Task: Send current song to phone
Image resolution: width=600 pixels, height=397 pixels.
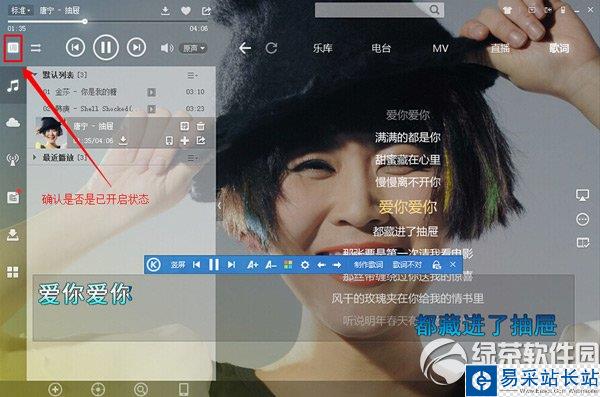Action: point(170,141)
